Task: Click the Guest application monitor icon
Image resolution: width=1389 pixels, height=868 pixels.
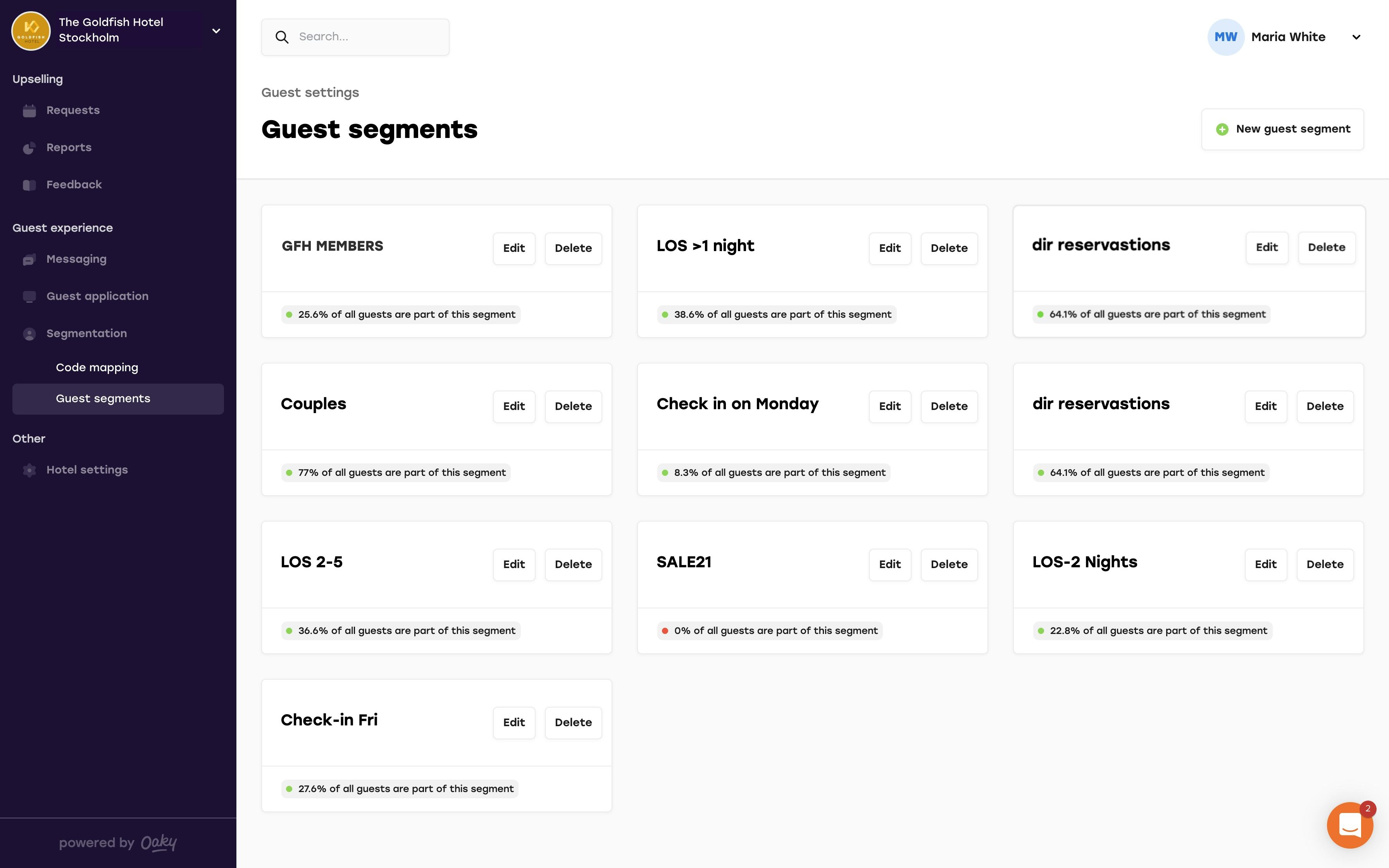Action: tap(29, 297)
